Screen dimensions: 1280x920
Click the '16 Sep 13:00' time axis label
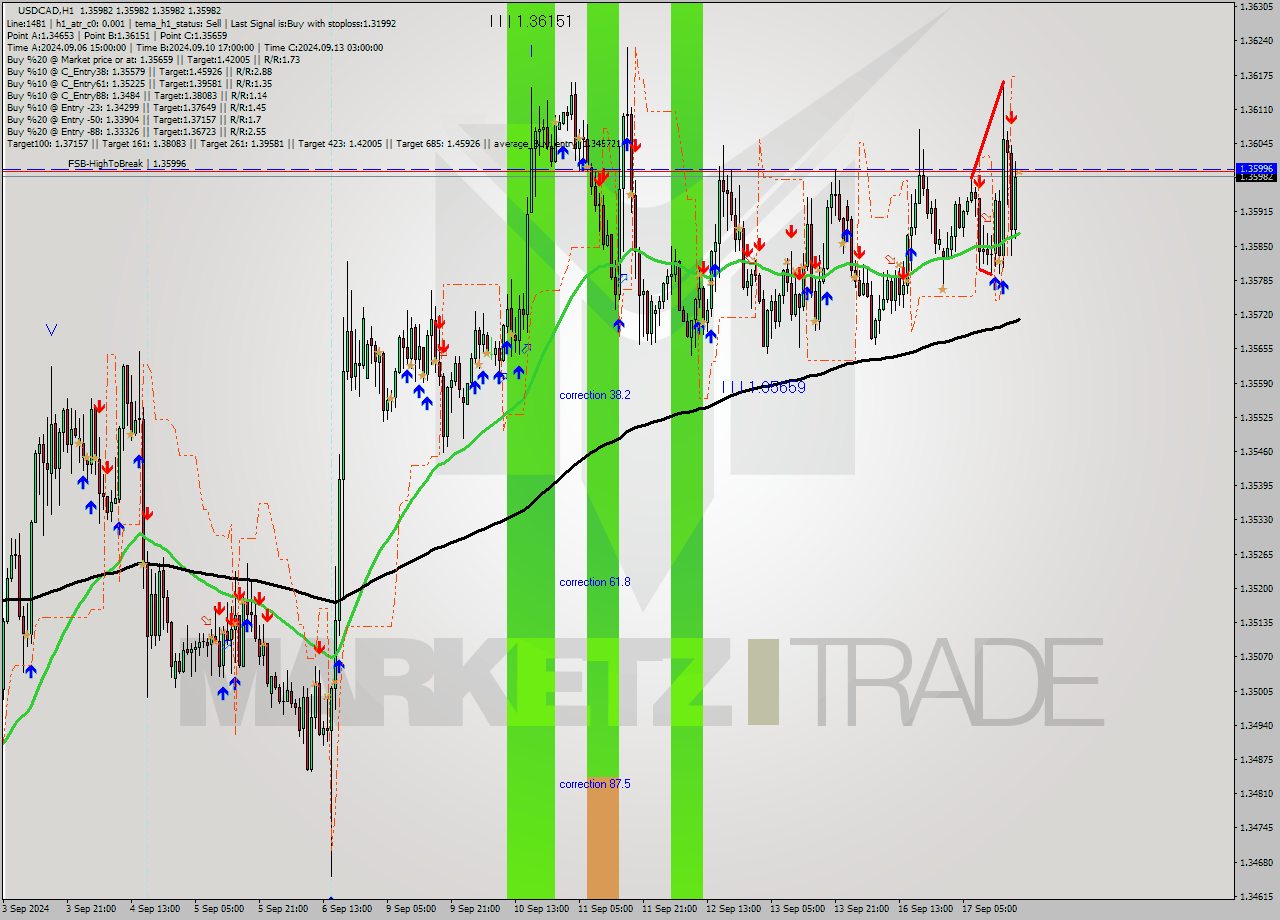pos(925,909)
